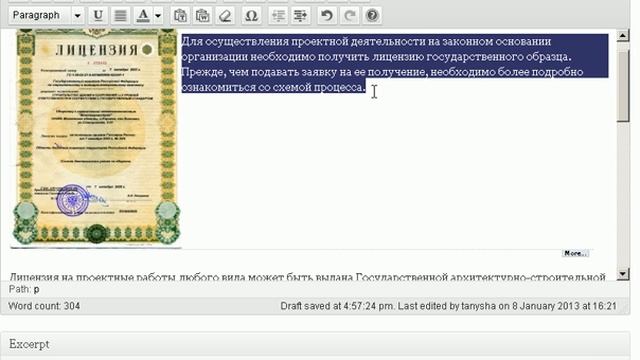Apply the text color A button
Screen dimensions: 640x360
pos(143,16)
